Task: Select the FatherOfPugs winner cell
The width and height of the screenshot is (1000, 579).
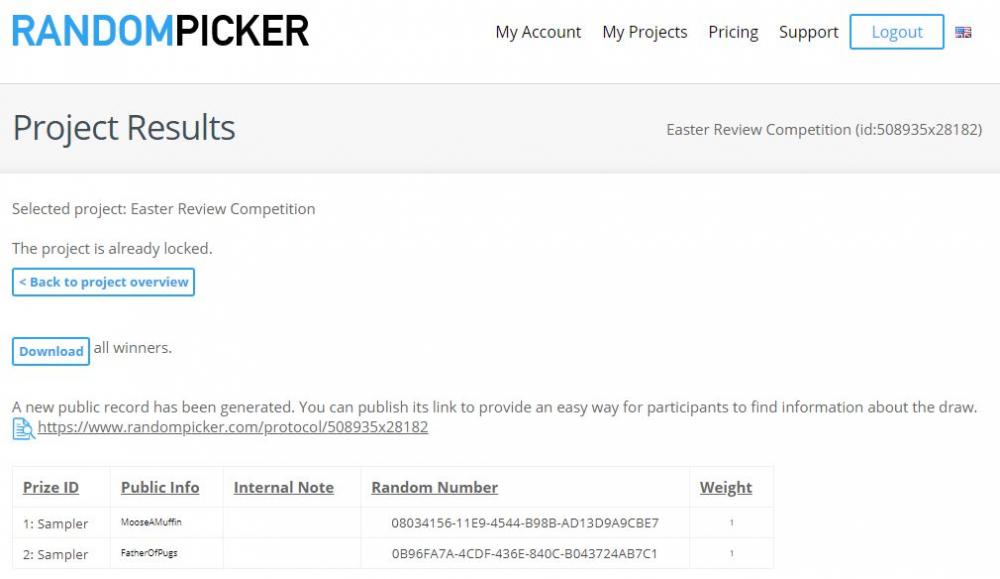Action: [x=149, y=553]
